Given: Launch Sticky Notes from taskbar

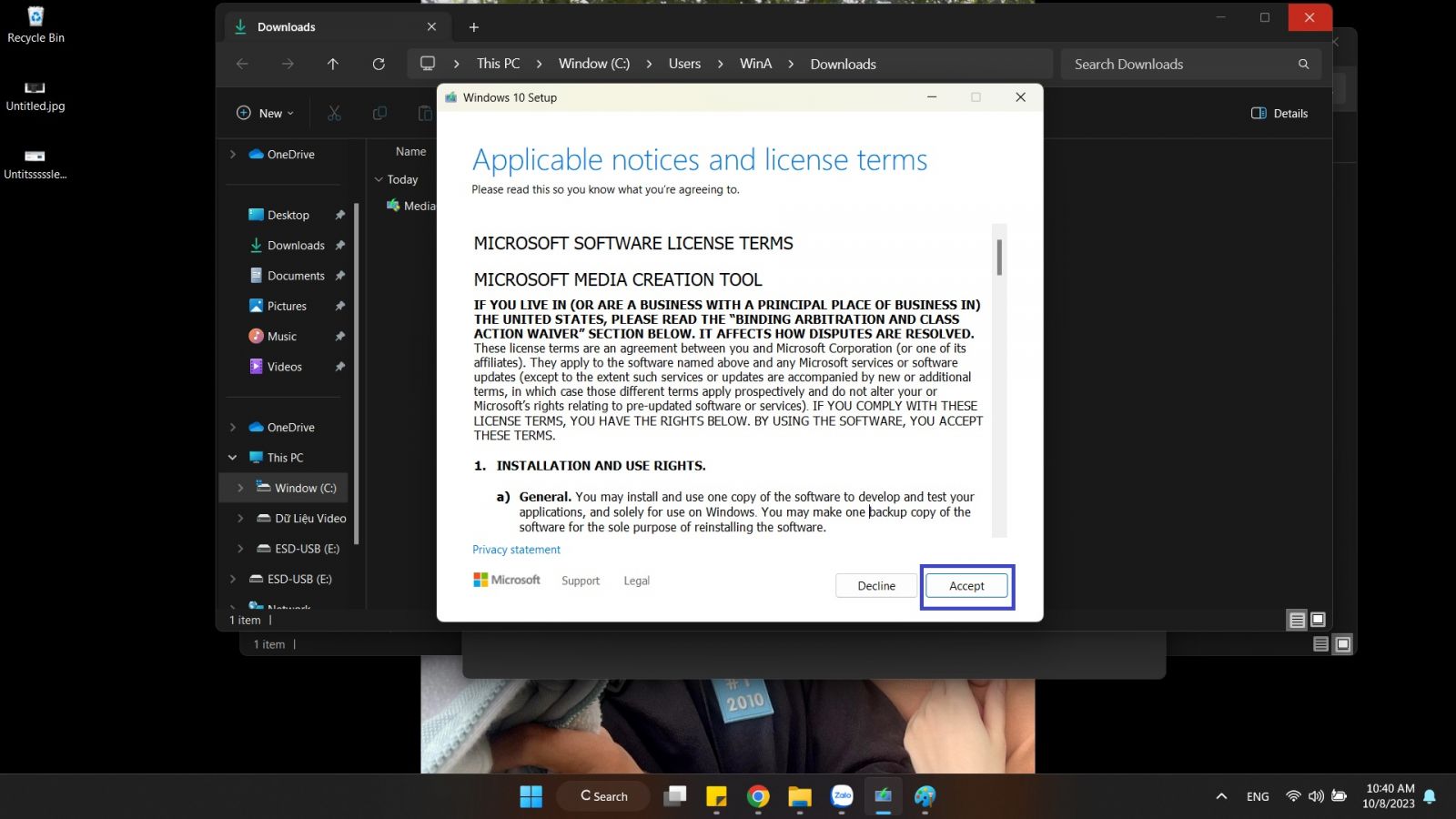Looking at the screenshot, I should (x=716, y=796).
